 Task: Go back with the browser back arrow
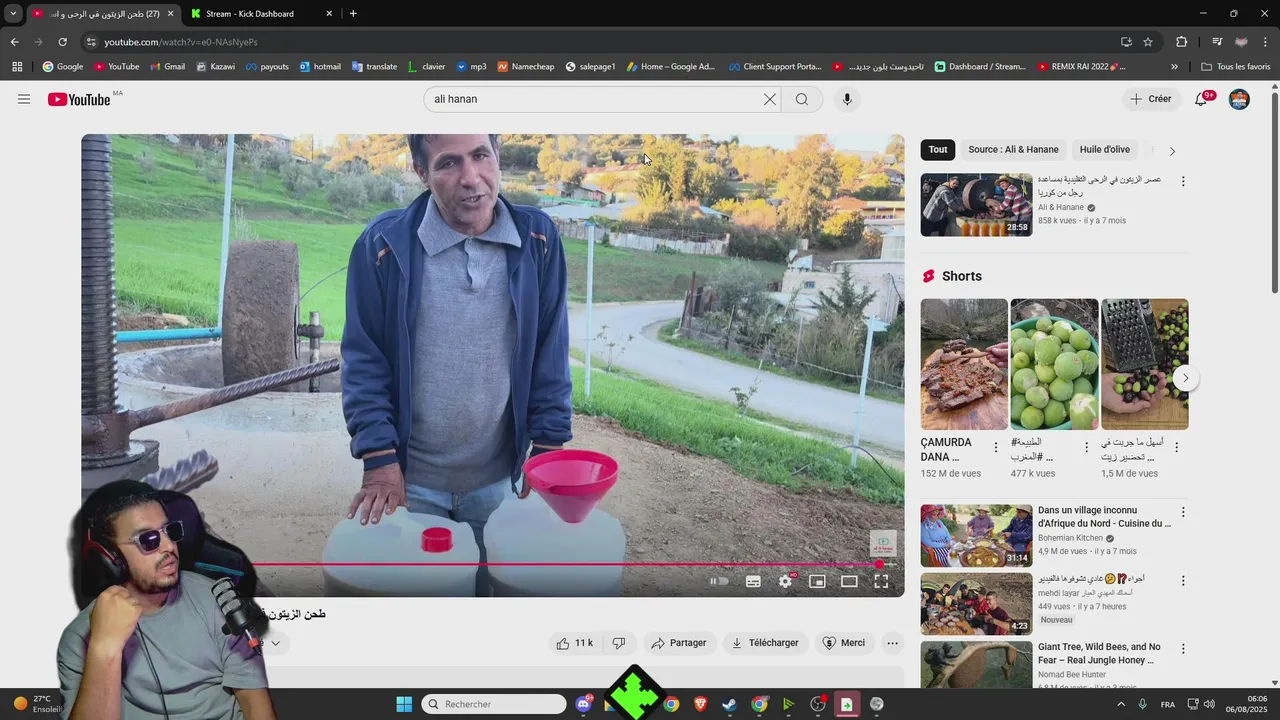[14, 42]
